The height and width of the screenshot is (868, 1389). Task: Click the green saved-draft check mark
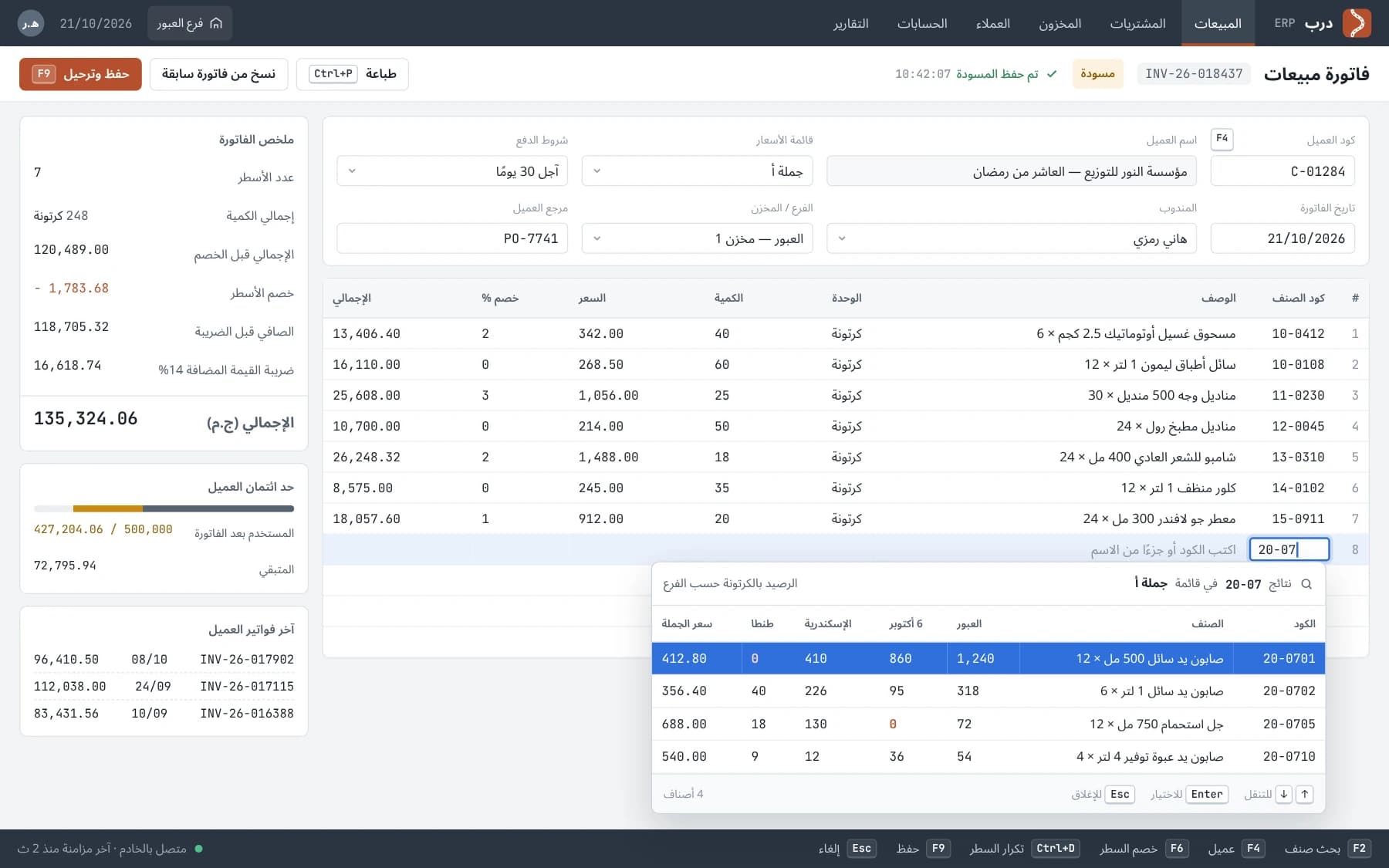(1052, 74)
